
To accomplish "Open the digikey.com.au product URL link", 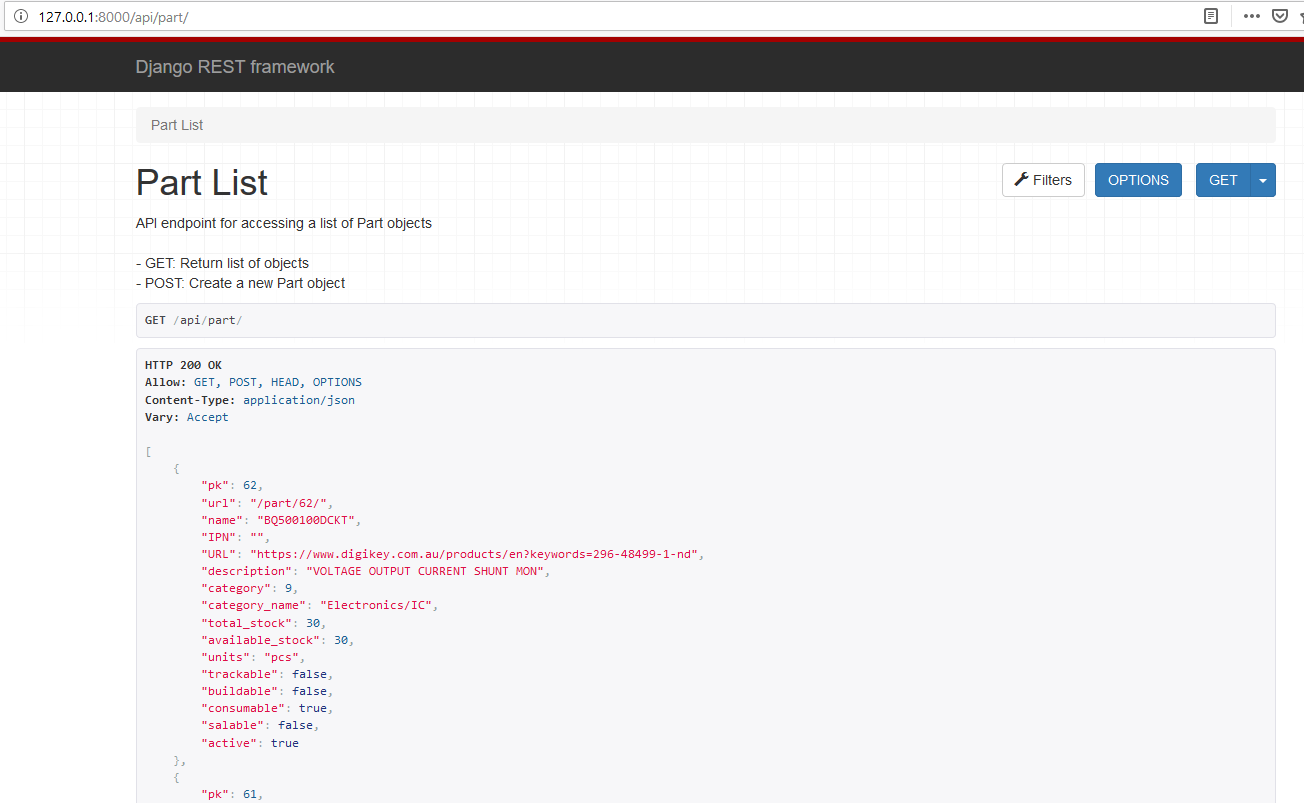I will pyautogui.click(x=477, y=554).
